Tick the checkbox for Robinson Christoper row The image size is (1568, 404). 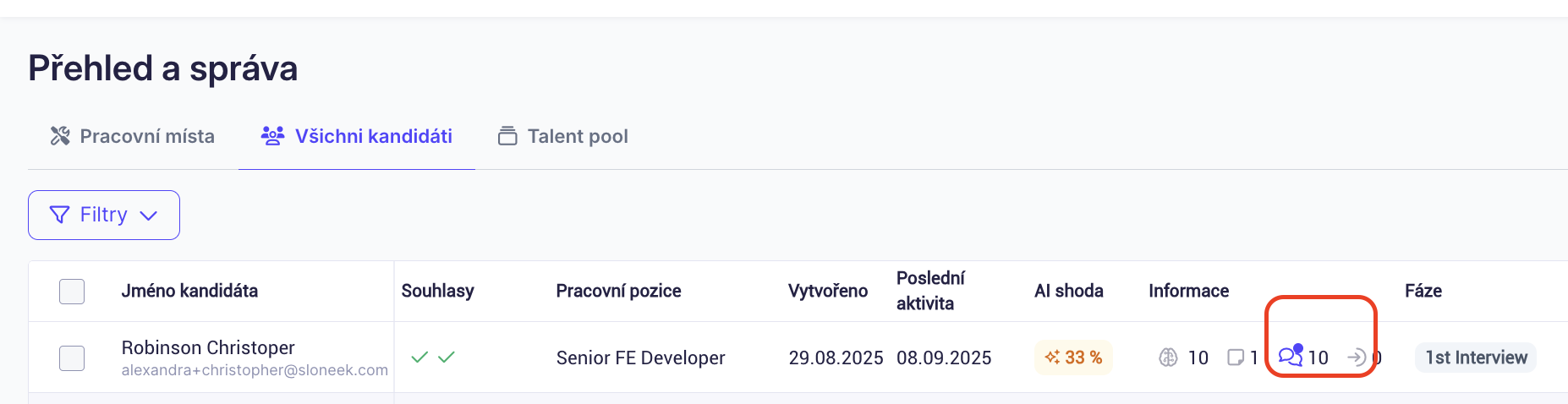point(72,358)
